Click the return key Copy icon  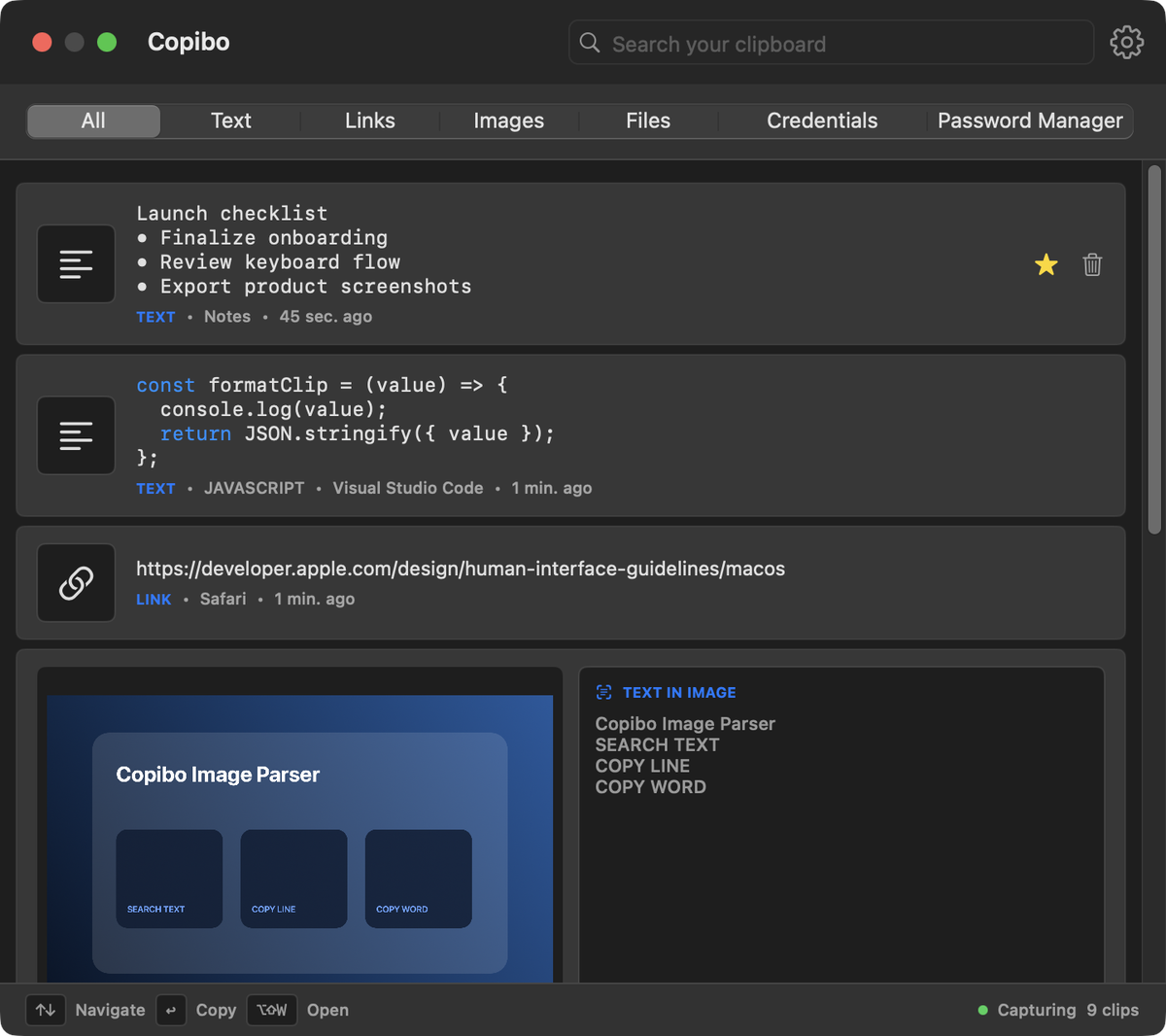click(x=170, y=1010)
